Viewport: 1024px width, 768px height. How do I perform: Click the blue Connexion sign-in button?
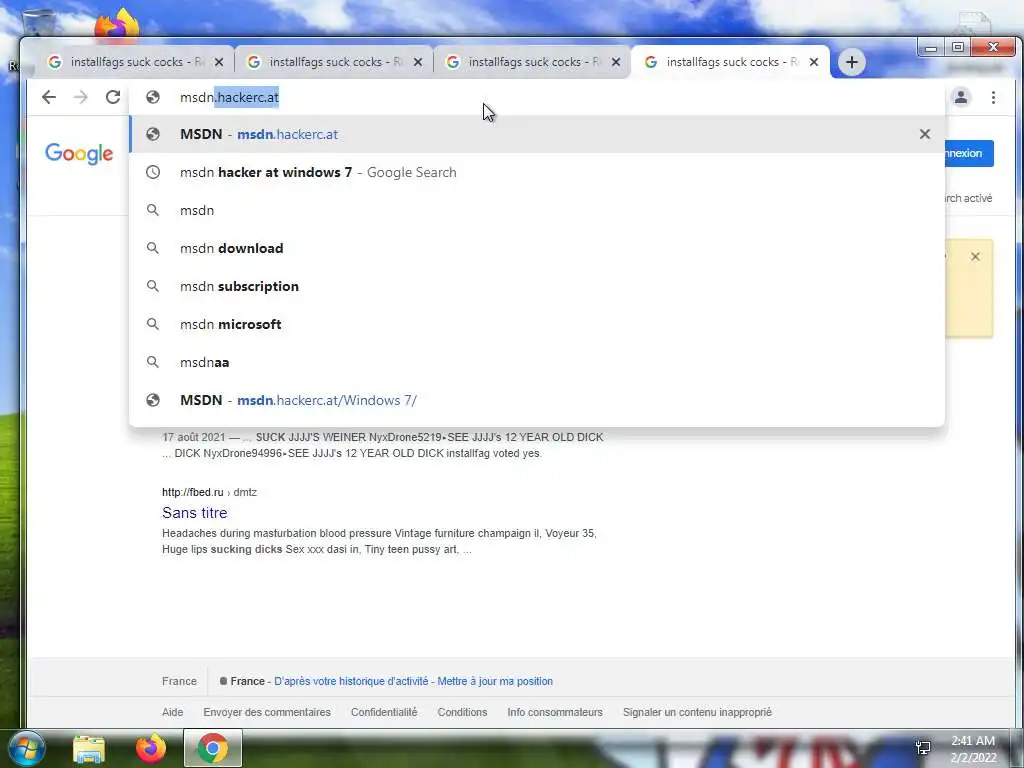tap(969, 153)
